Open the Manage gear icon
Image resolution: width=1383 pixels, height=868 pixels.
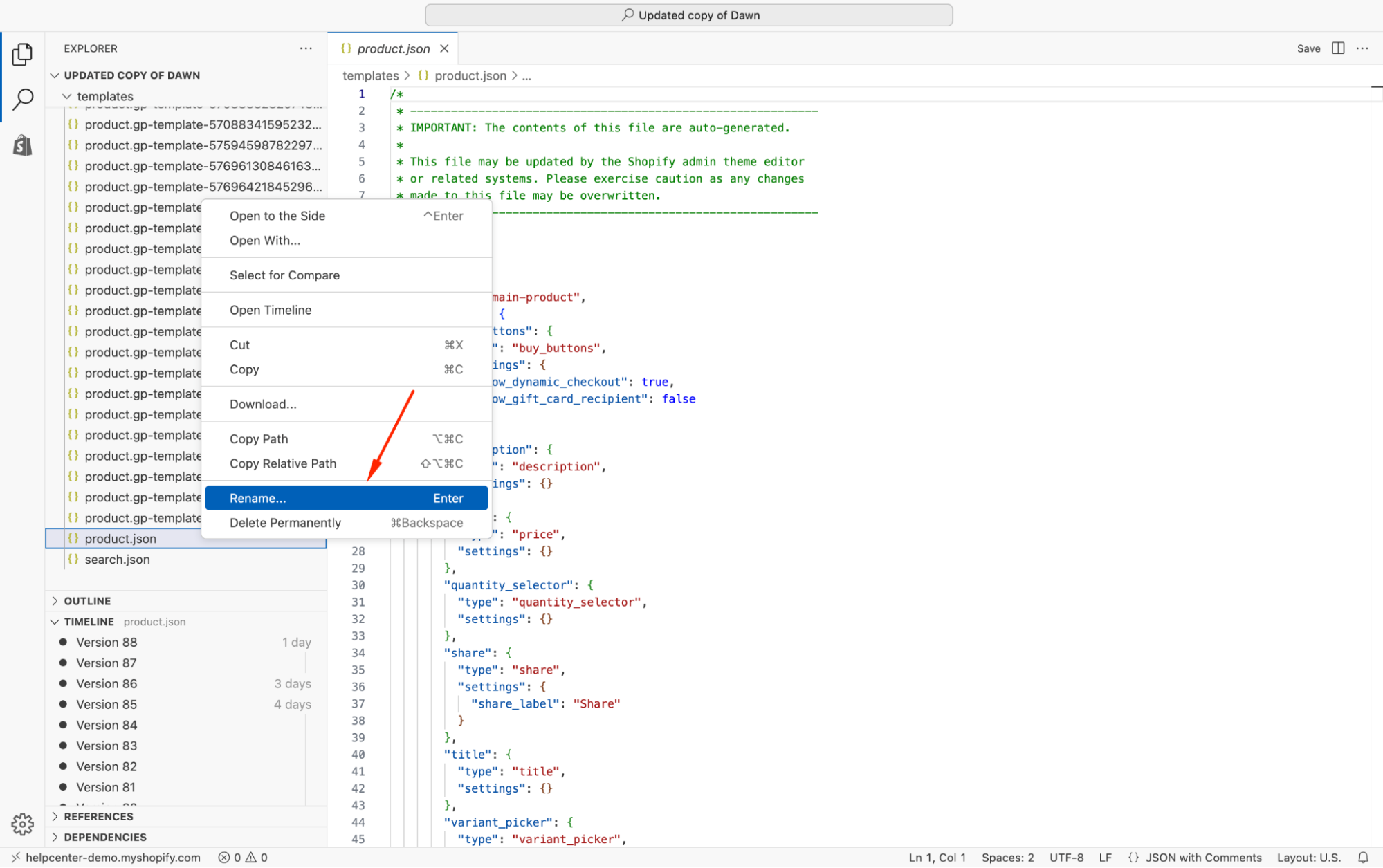point(22,824)
